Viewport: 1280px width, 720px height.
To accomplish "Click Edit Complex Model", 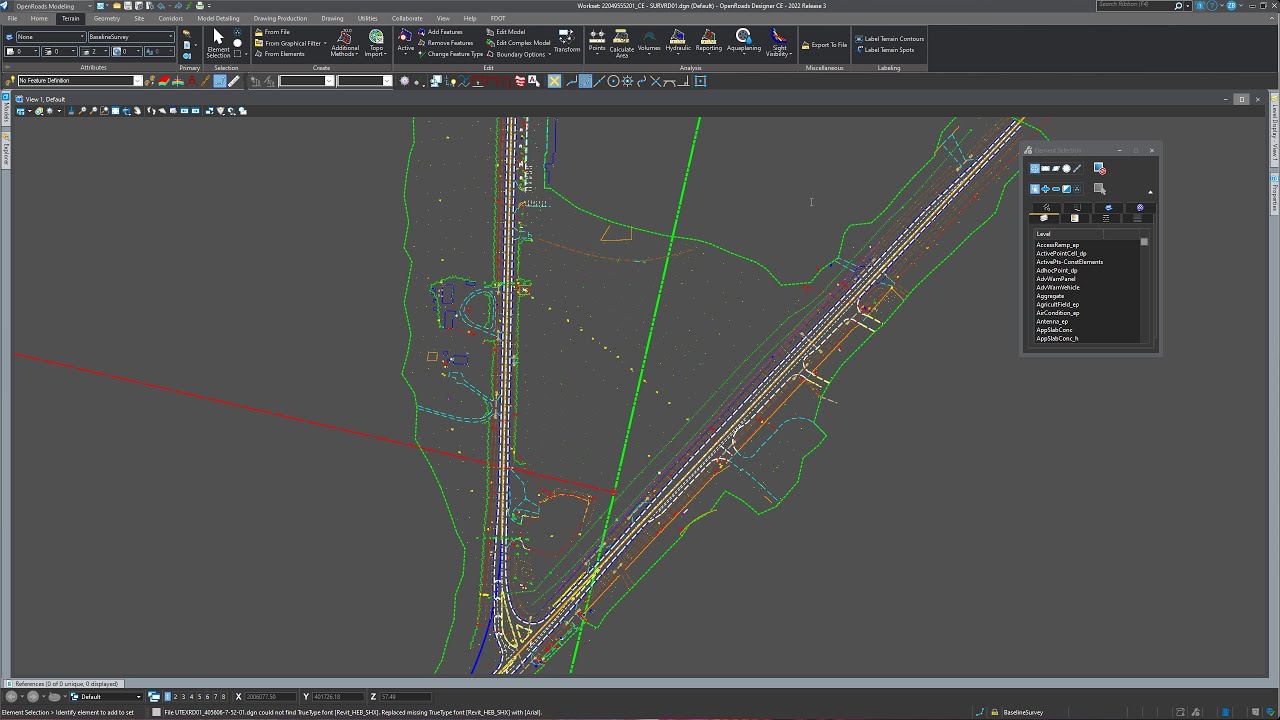I will [518, 43].
